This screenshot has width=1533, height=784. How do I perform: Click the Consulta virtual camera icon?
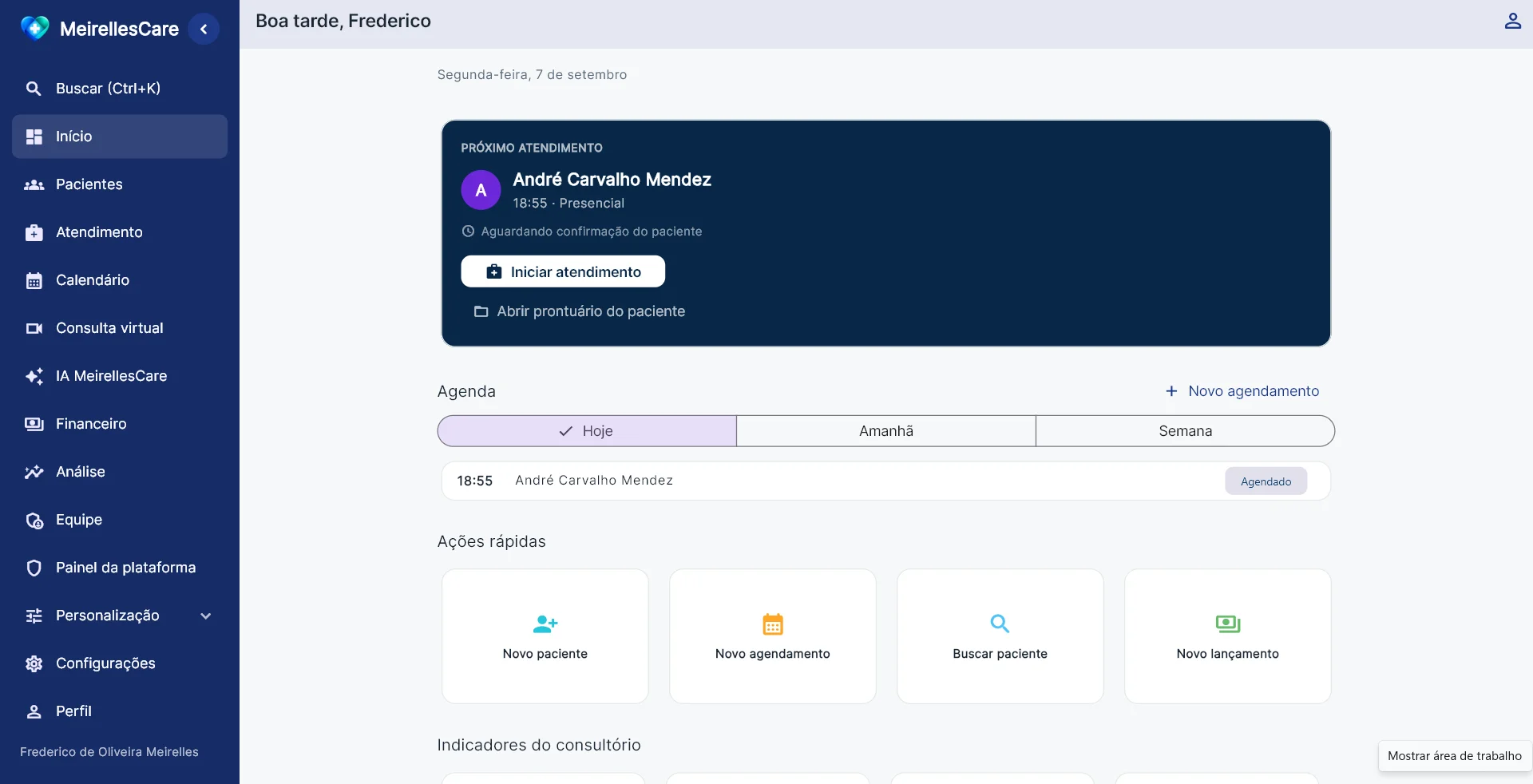coord(34,328)
